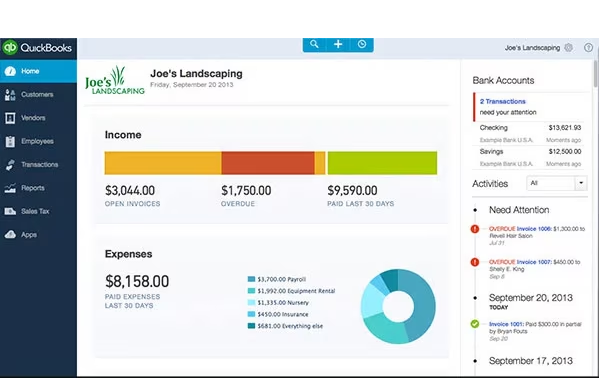Open the recent transactions clock icon
This screenshot has width=599, height=380.
[362, 44]
